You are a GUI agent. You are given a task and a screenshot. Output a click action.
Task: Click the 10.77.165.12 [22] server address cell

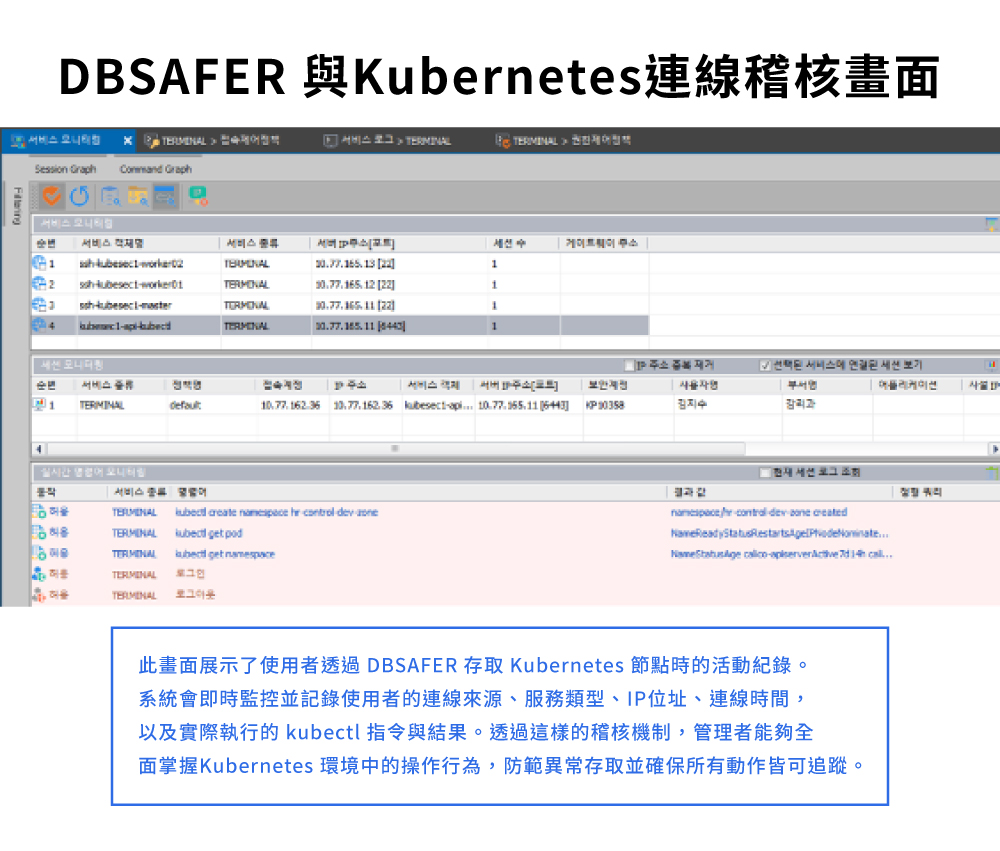point(355,285)
